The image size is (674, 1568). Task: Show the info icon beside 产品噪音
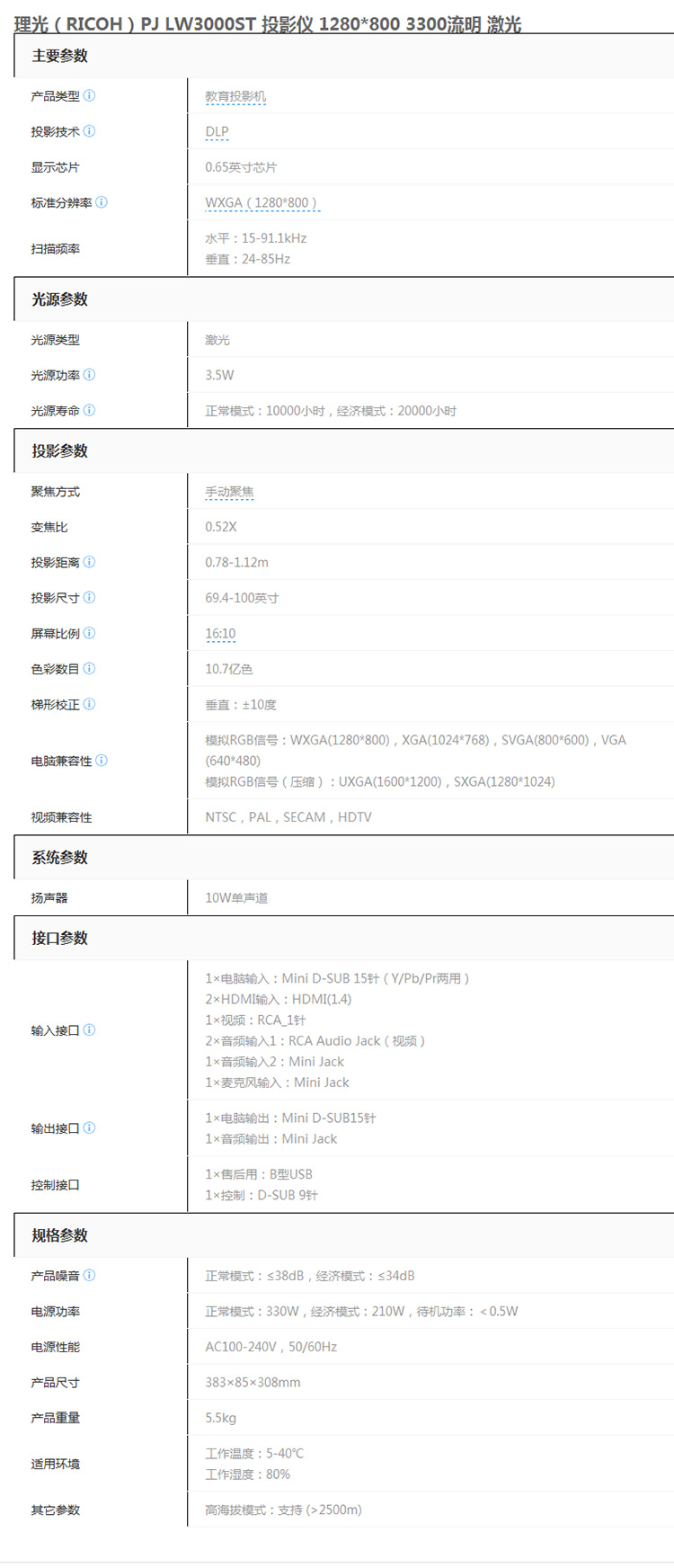89,1275
